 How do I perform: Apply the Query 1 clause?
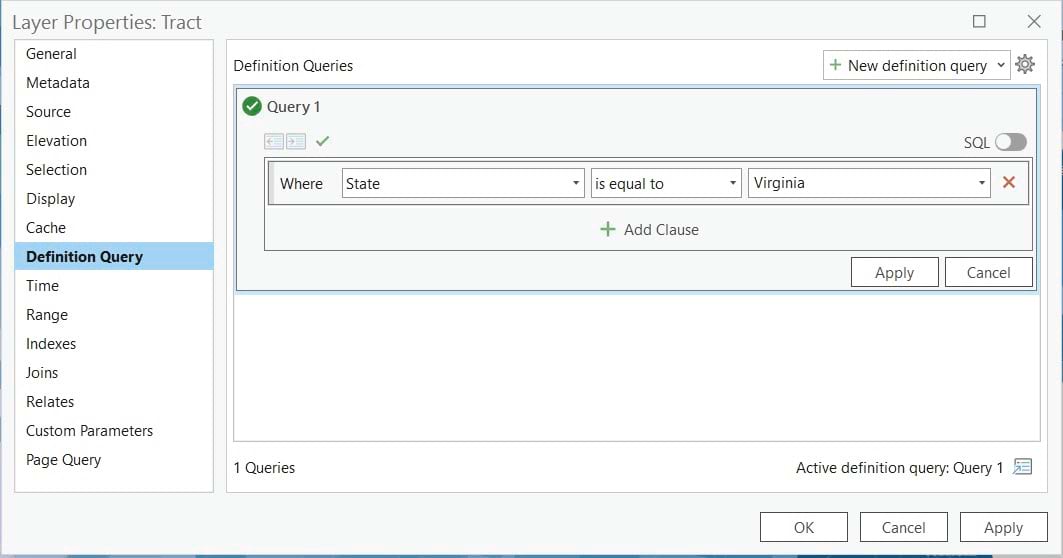coord(894,272)
